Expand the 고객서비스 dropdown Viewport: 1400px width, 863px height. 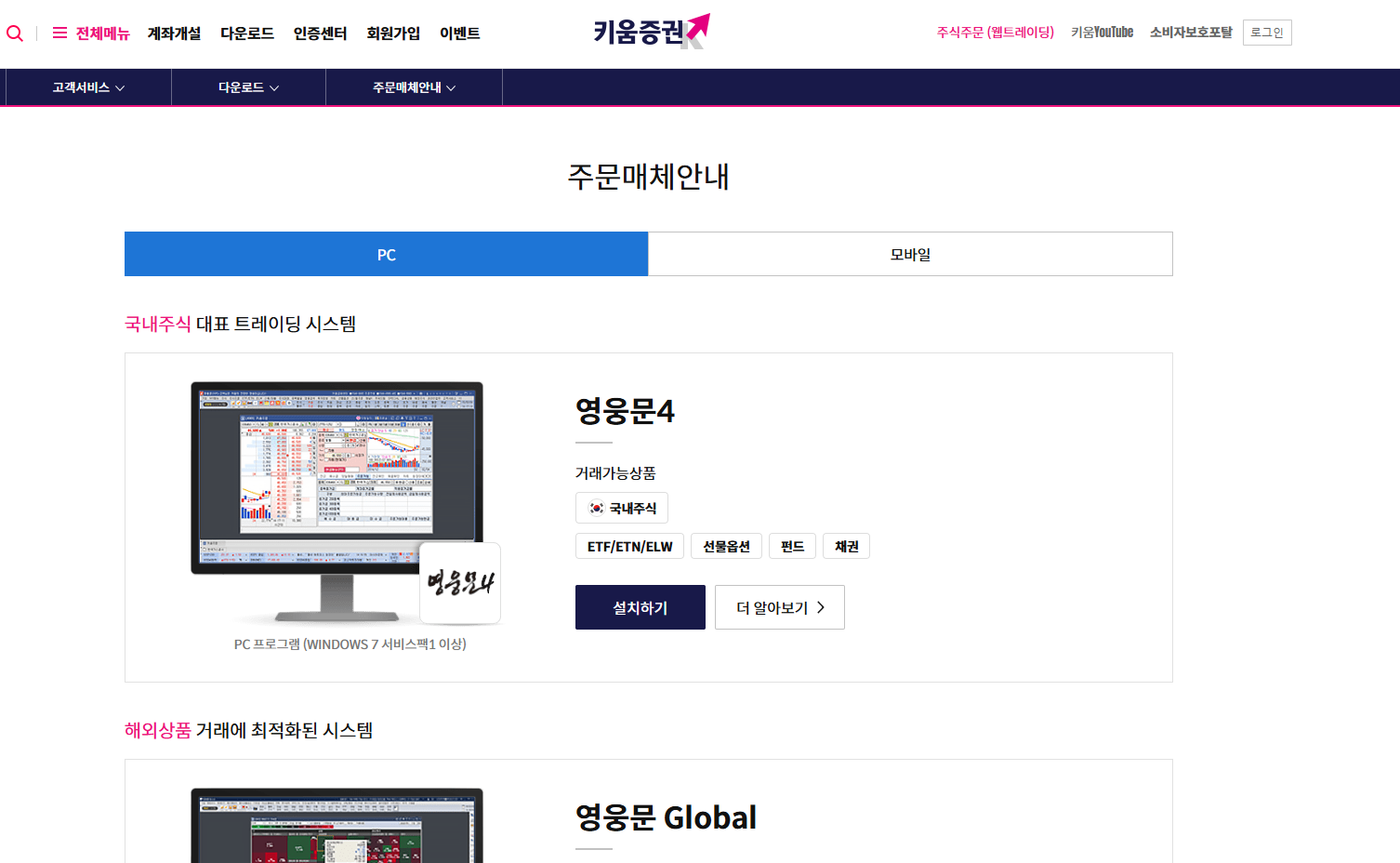pos(88,87)
